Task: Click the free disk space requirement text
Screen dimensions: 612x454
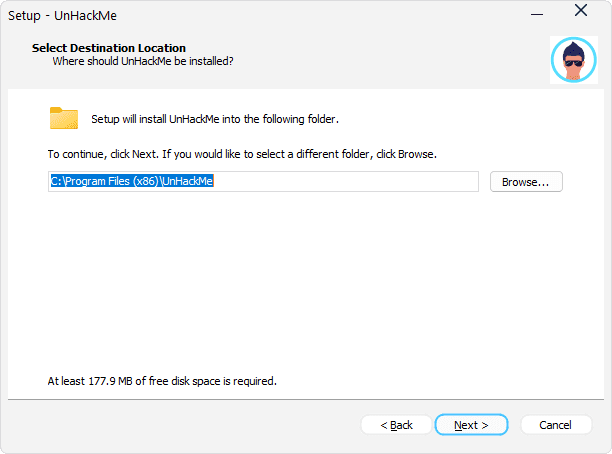Action: click(x=162, y=381)
